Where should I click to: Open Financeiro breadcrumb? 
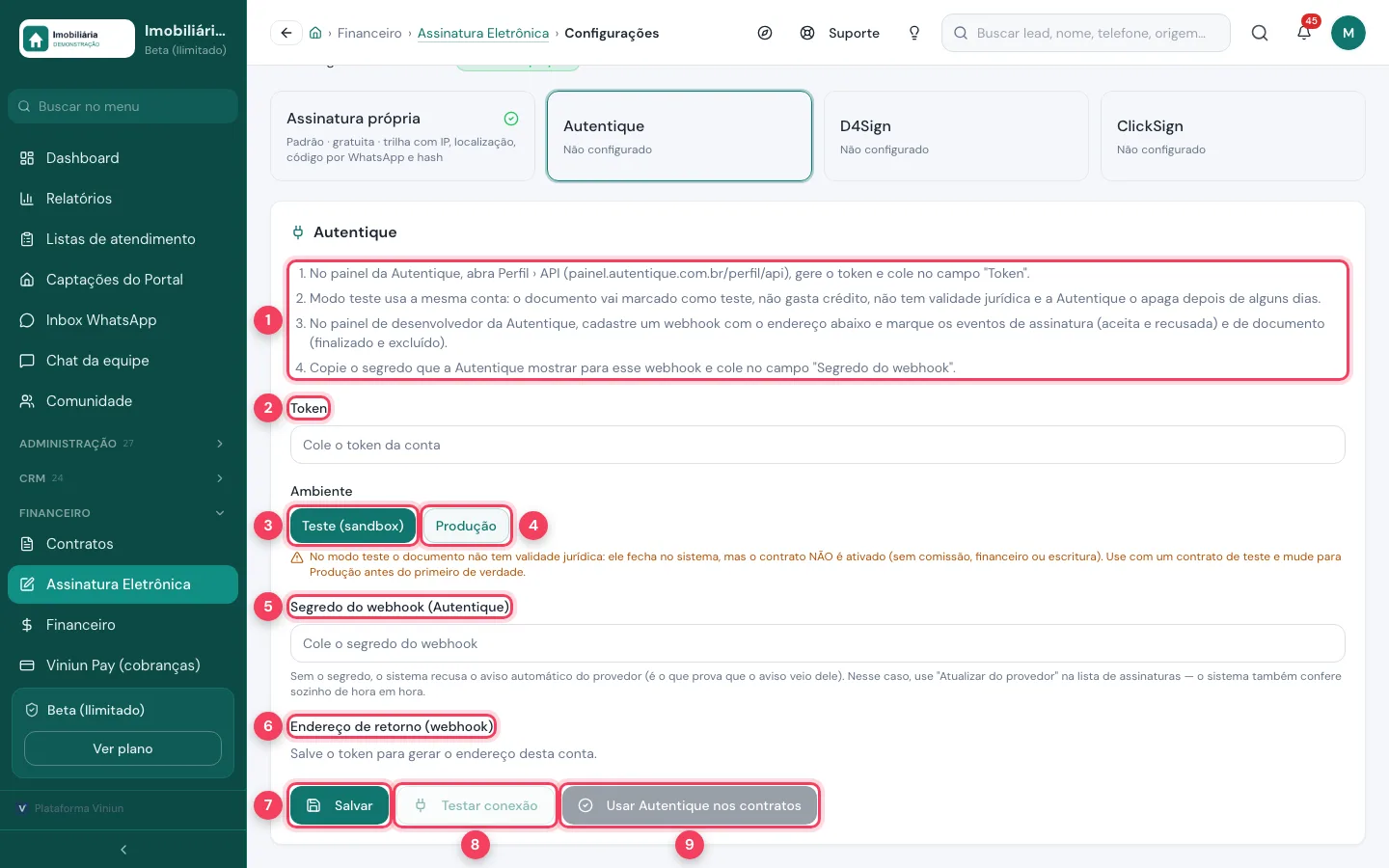369,33
